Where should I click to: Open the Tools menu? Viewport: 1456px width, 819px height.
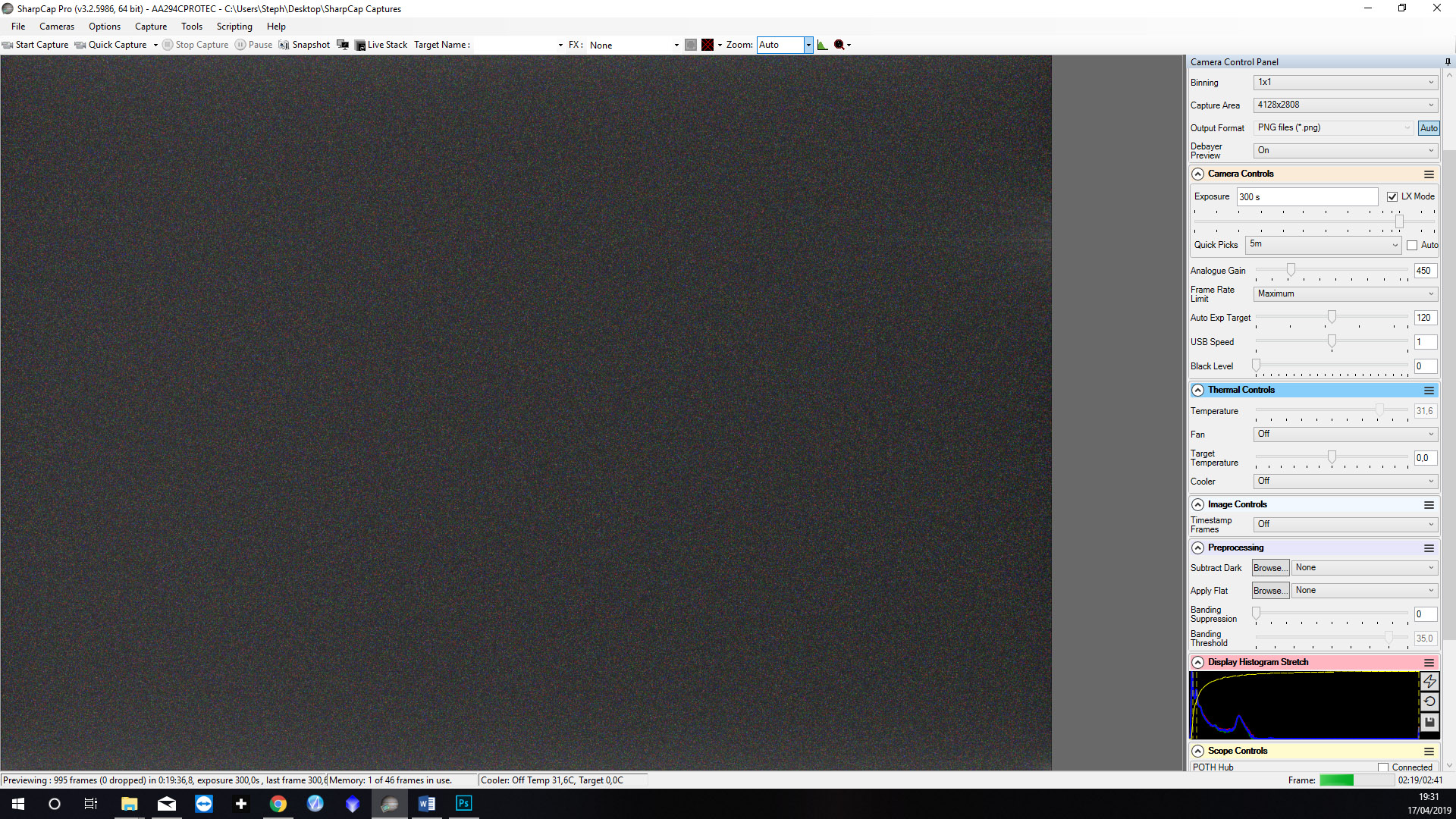tap(192, 27)
